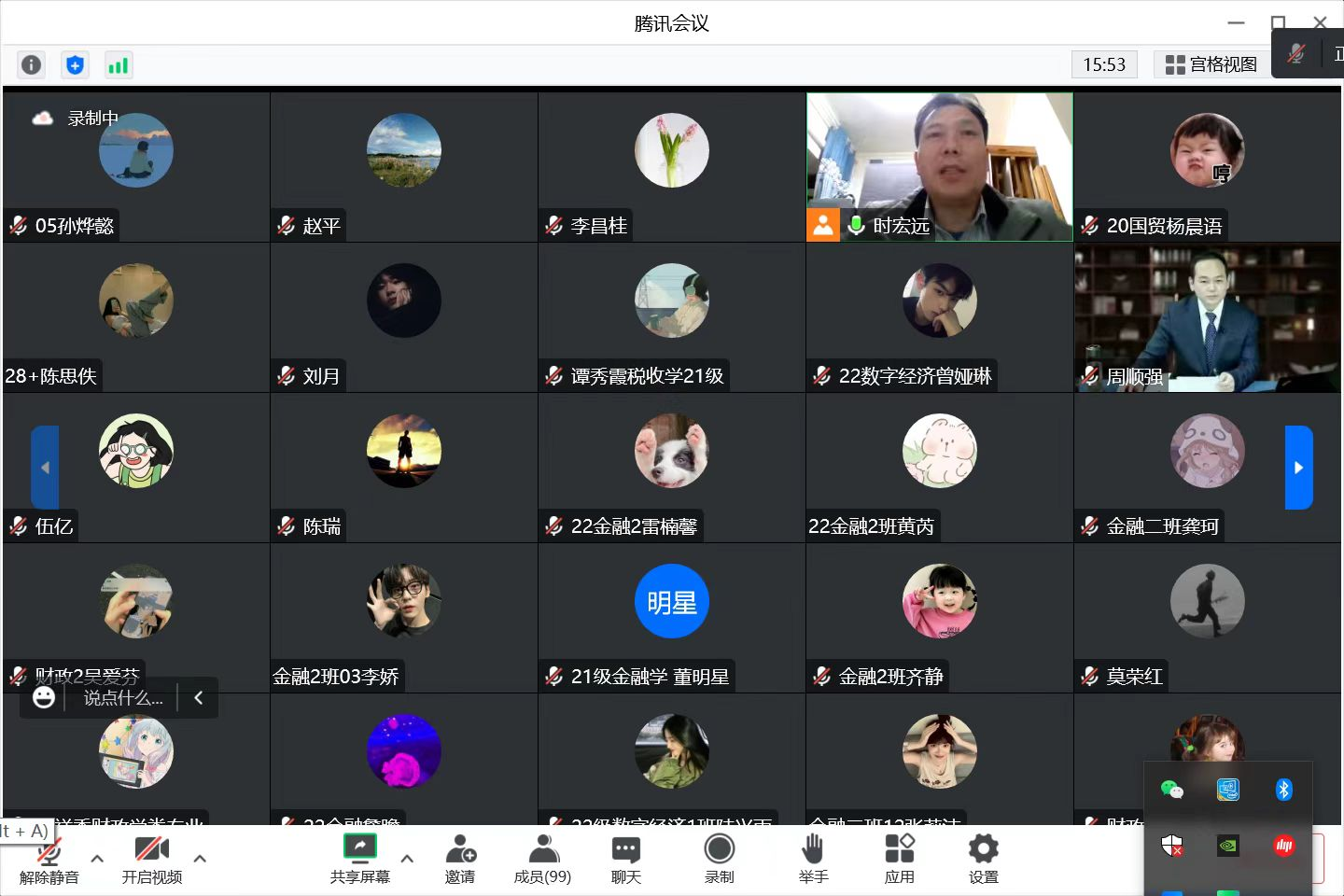
Task: Type in the 说点什么 chat field
Action: click(122, 698)
